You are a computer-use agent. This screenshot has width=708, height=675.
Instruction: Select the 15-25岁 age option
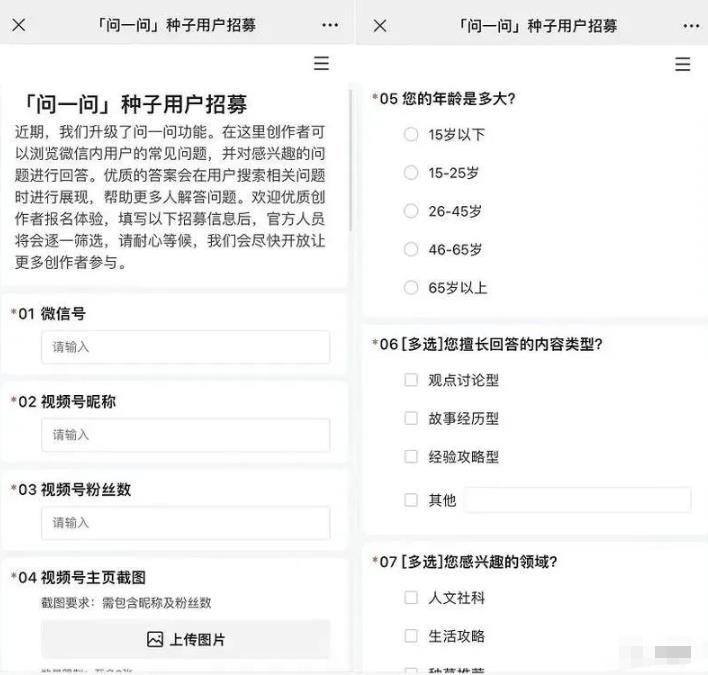pos(411,173)
